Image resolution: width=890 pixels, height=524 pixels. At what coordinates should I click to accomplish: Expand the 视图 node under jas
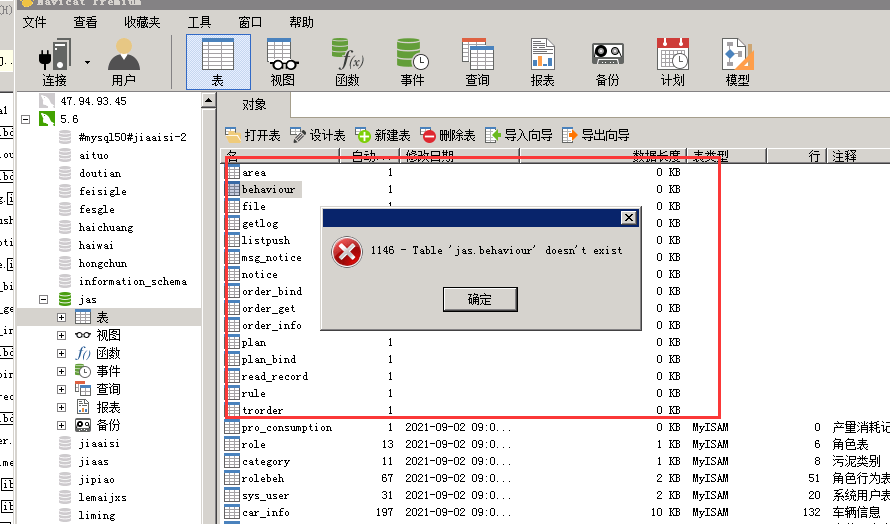(x=62, y=335)
